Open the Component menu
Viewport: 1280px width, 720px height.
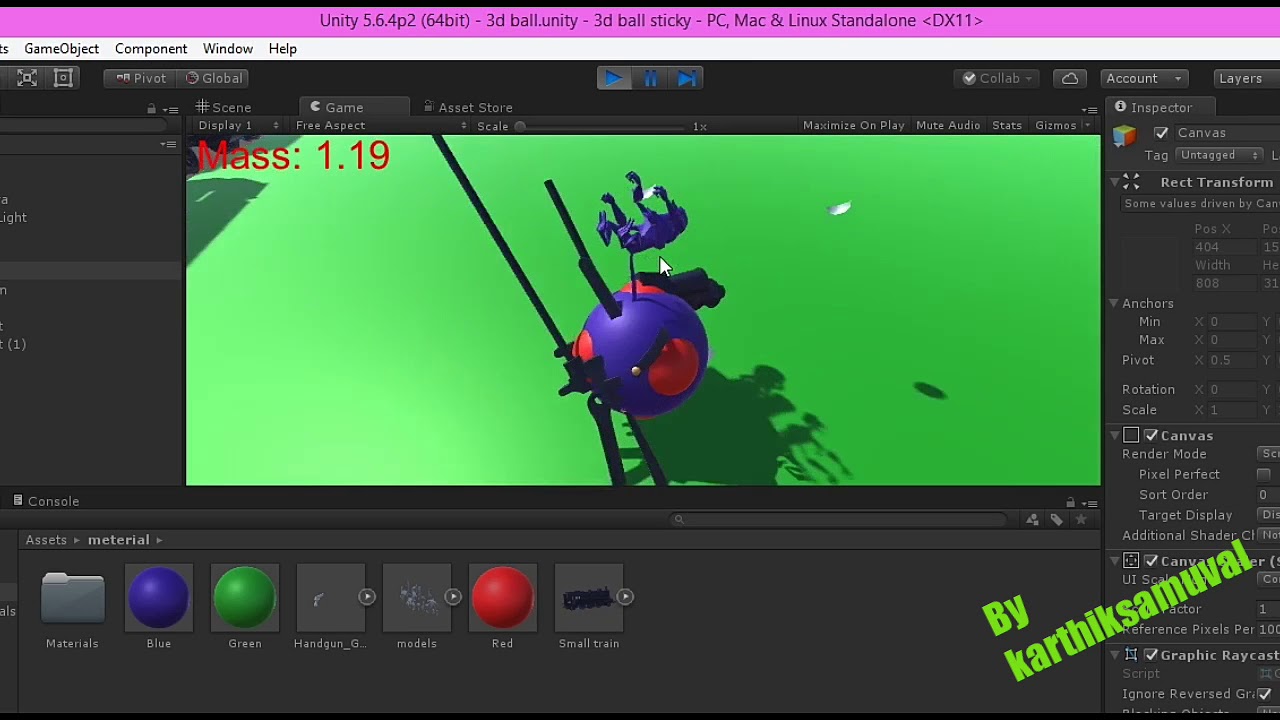[x=151, y=48]
